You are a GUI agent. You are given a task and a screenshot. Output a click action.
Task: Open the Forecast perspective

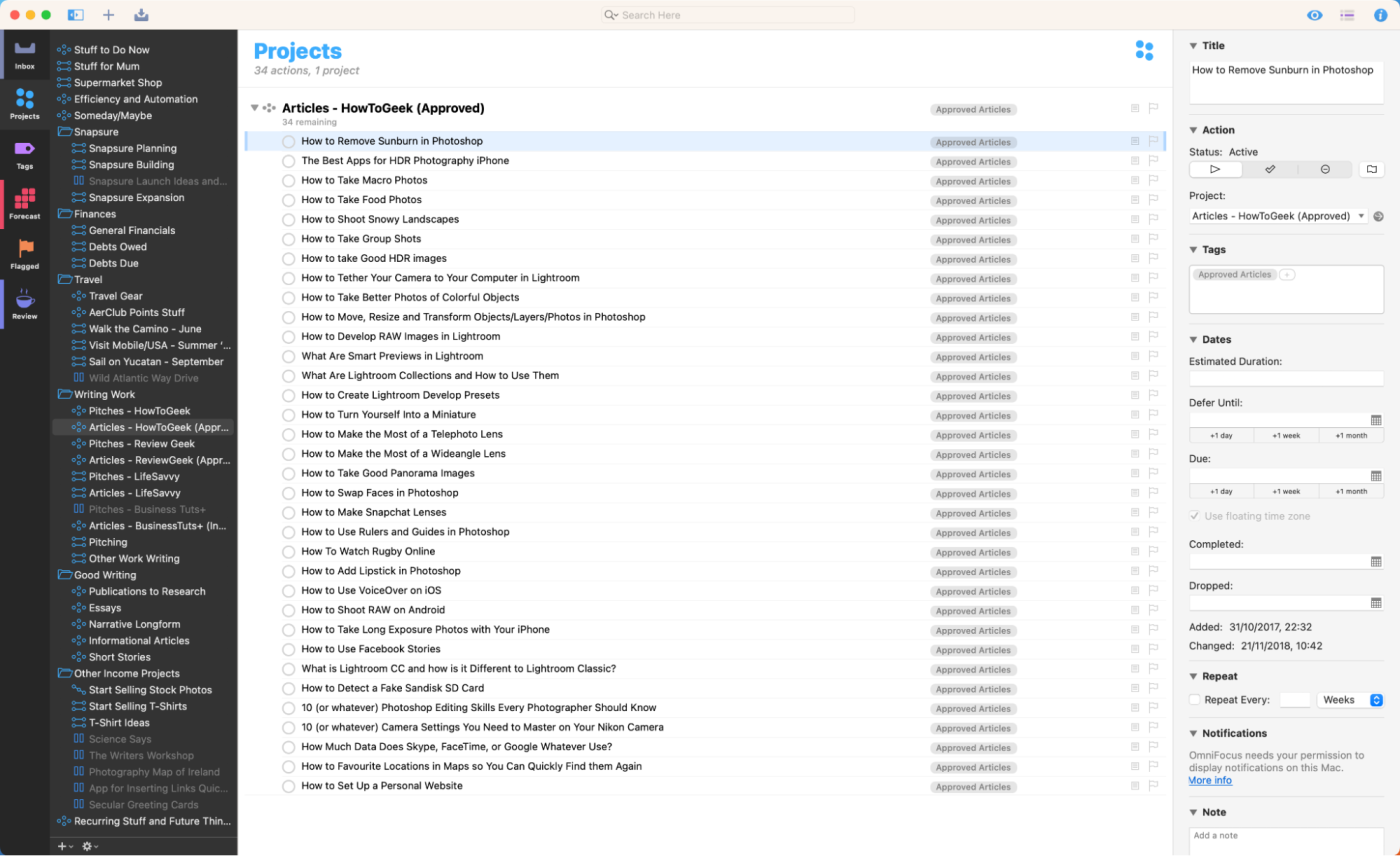[x=25, y=204]
